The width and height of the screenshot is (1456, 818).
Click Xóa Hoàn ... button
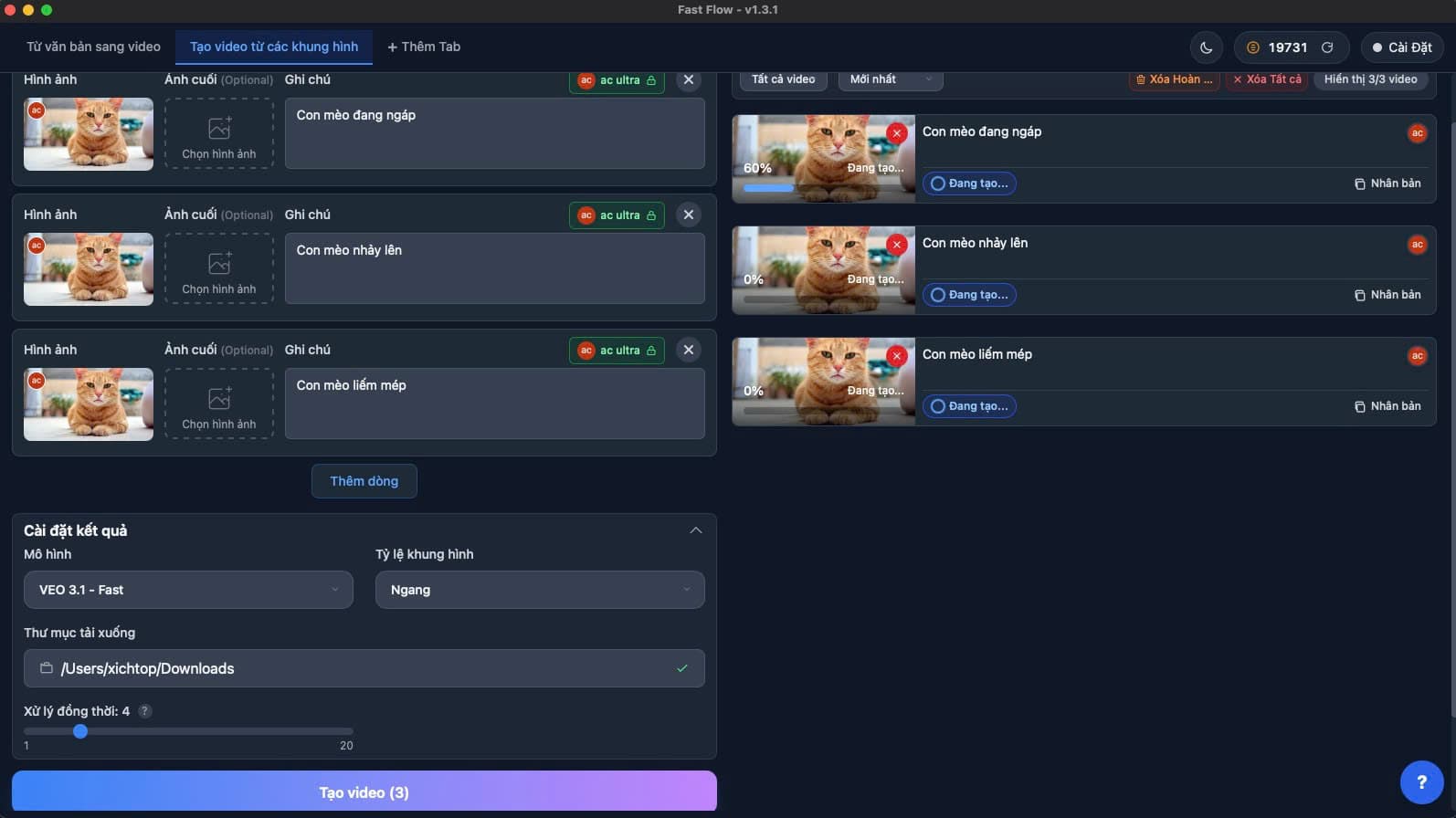pos(1175,79)
